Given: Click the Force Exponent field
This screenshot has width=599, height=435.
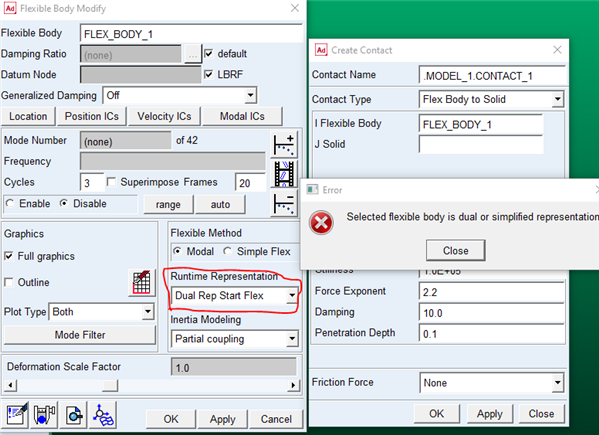Looking at the screenshot, I should coord(492,292).
